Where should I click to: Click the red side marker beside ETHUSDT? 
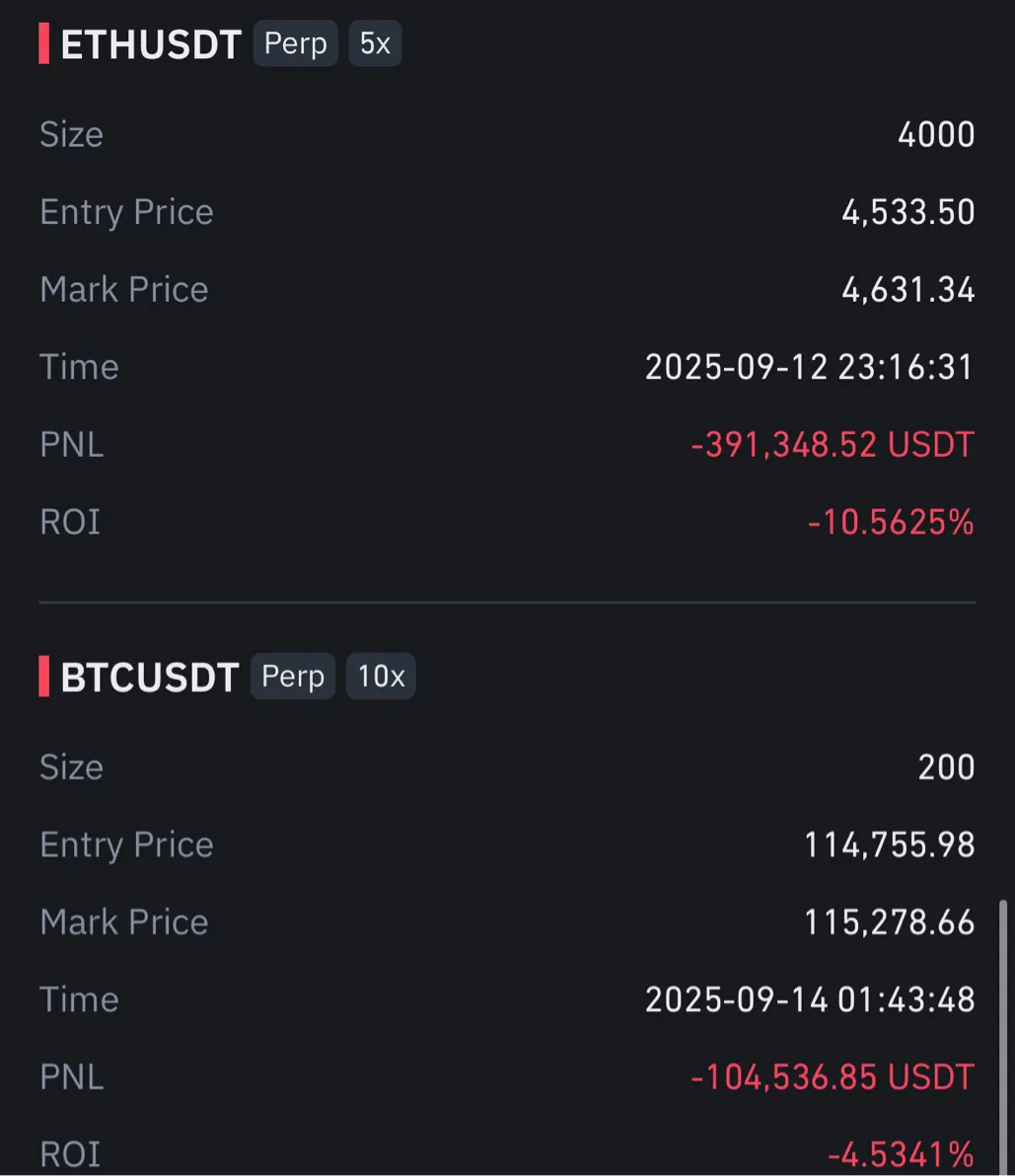tap(44, 44)
